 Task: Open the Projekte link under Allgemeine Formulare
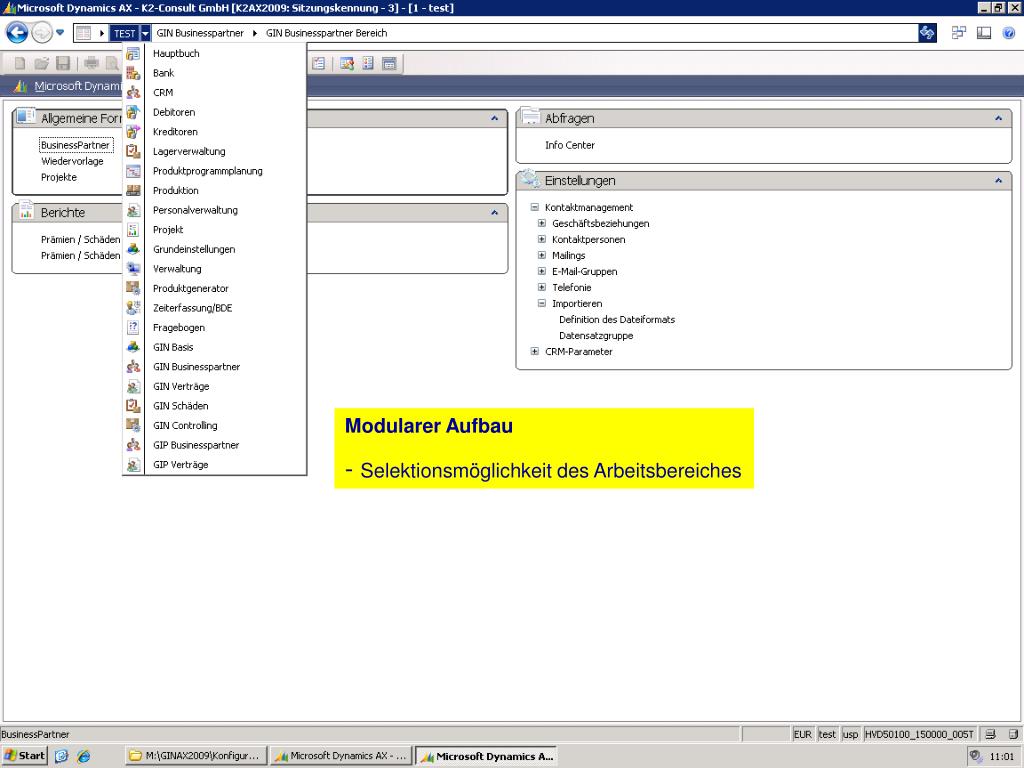[59, 178]
